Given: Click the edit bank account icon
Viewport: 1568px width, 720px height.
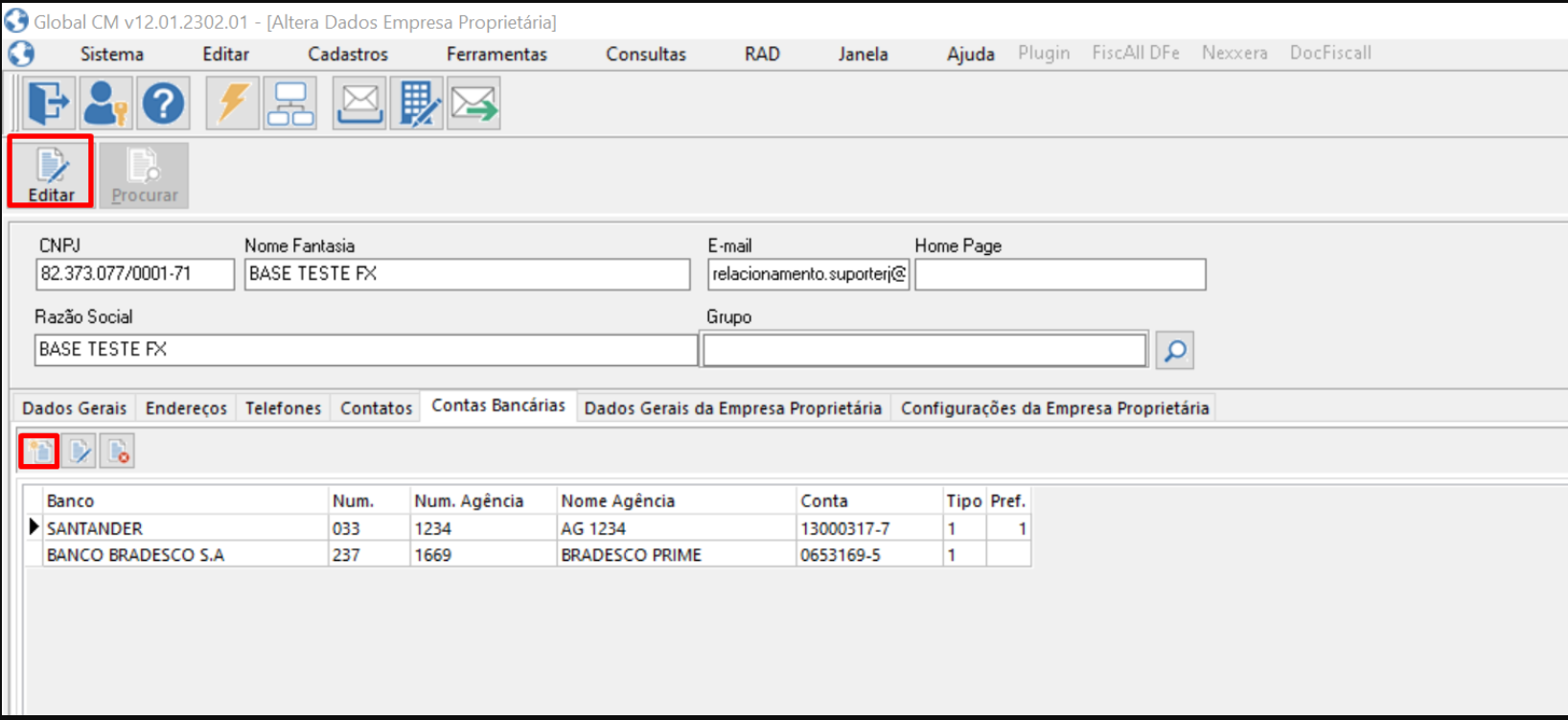Looking at the screenshot, I should pos(80,451).
